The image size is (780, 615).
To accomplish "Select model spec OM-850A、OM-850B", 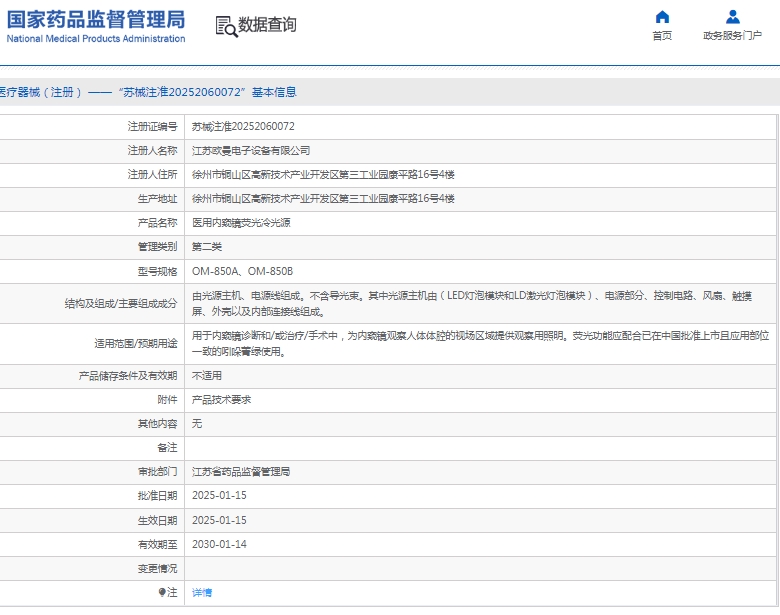I will pyautogui.click(x=242, y=271).
